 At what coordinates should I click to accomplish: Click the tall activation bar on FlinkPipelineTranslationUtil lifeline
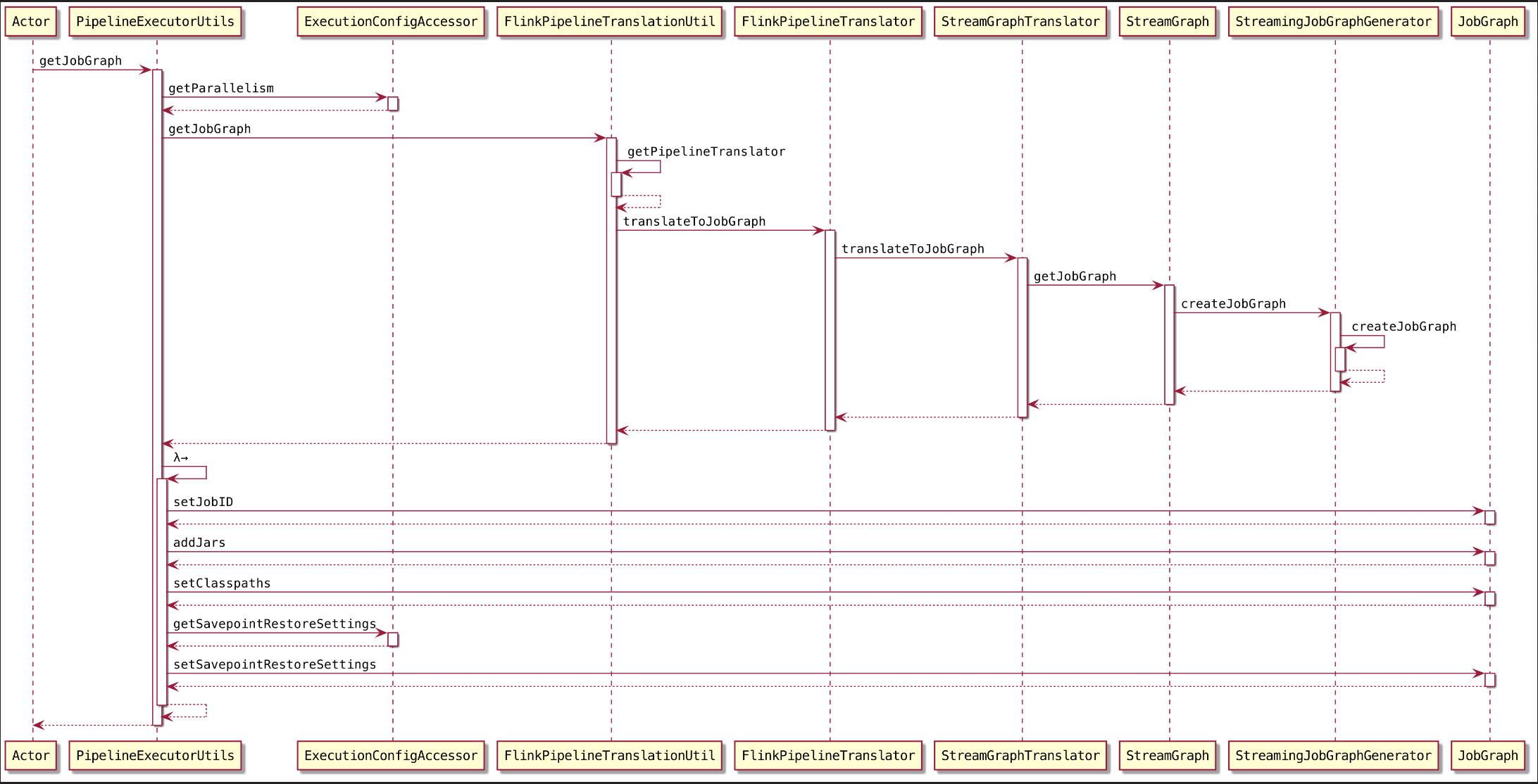click(x=611, y=291)
